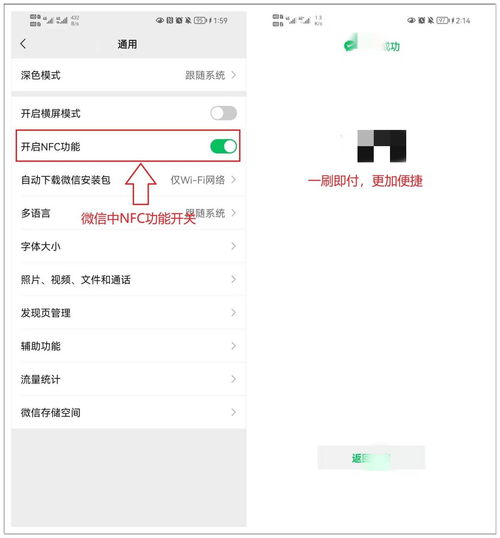The image size is (500, 538).
Task: Click the chevron on the 字体大小 row
Action: 233,246
